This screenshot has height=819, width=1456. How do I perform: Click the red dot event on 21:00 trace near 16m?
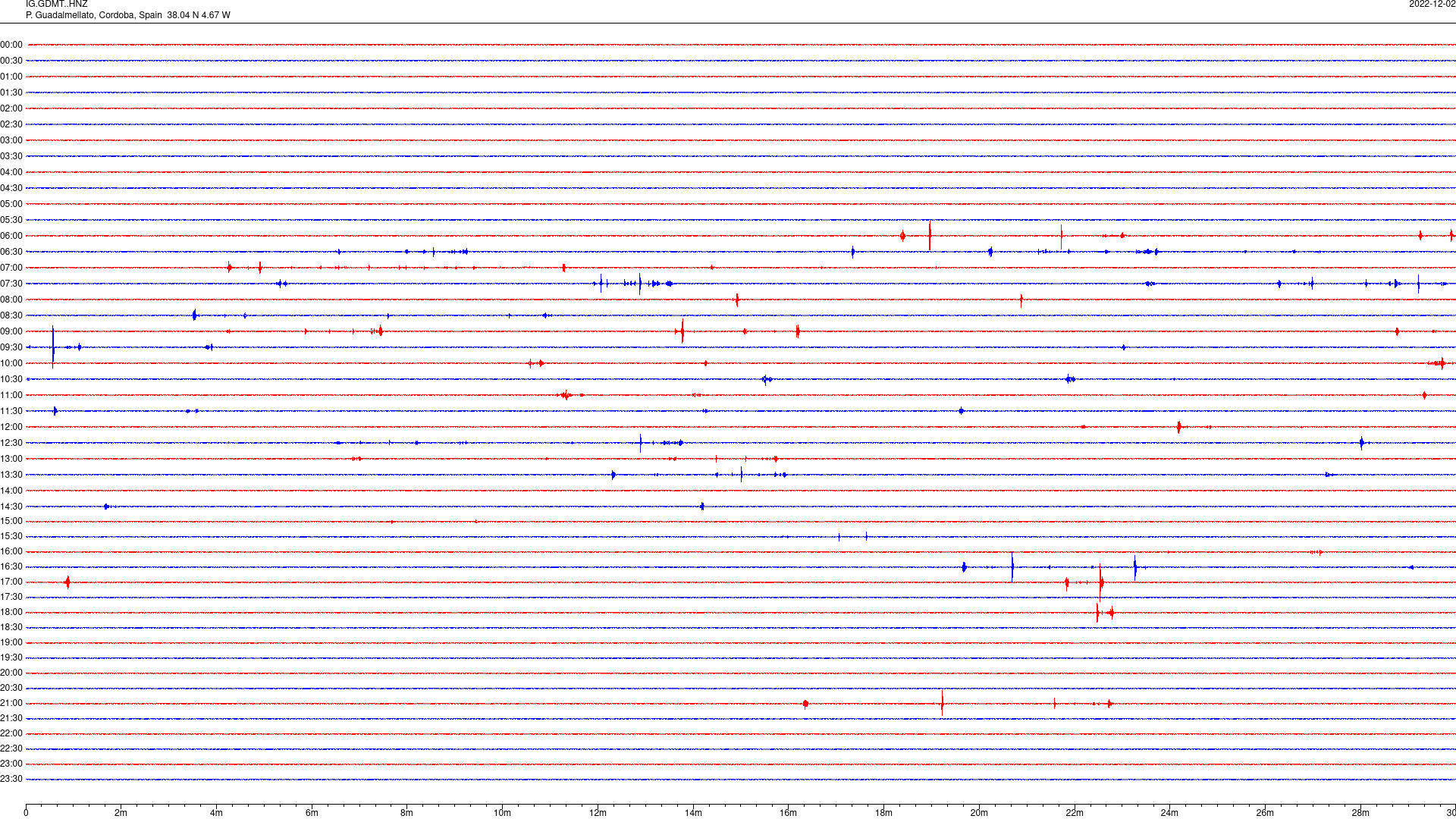point(805,704)
